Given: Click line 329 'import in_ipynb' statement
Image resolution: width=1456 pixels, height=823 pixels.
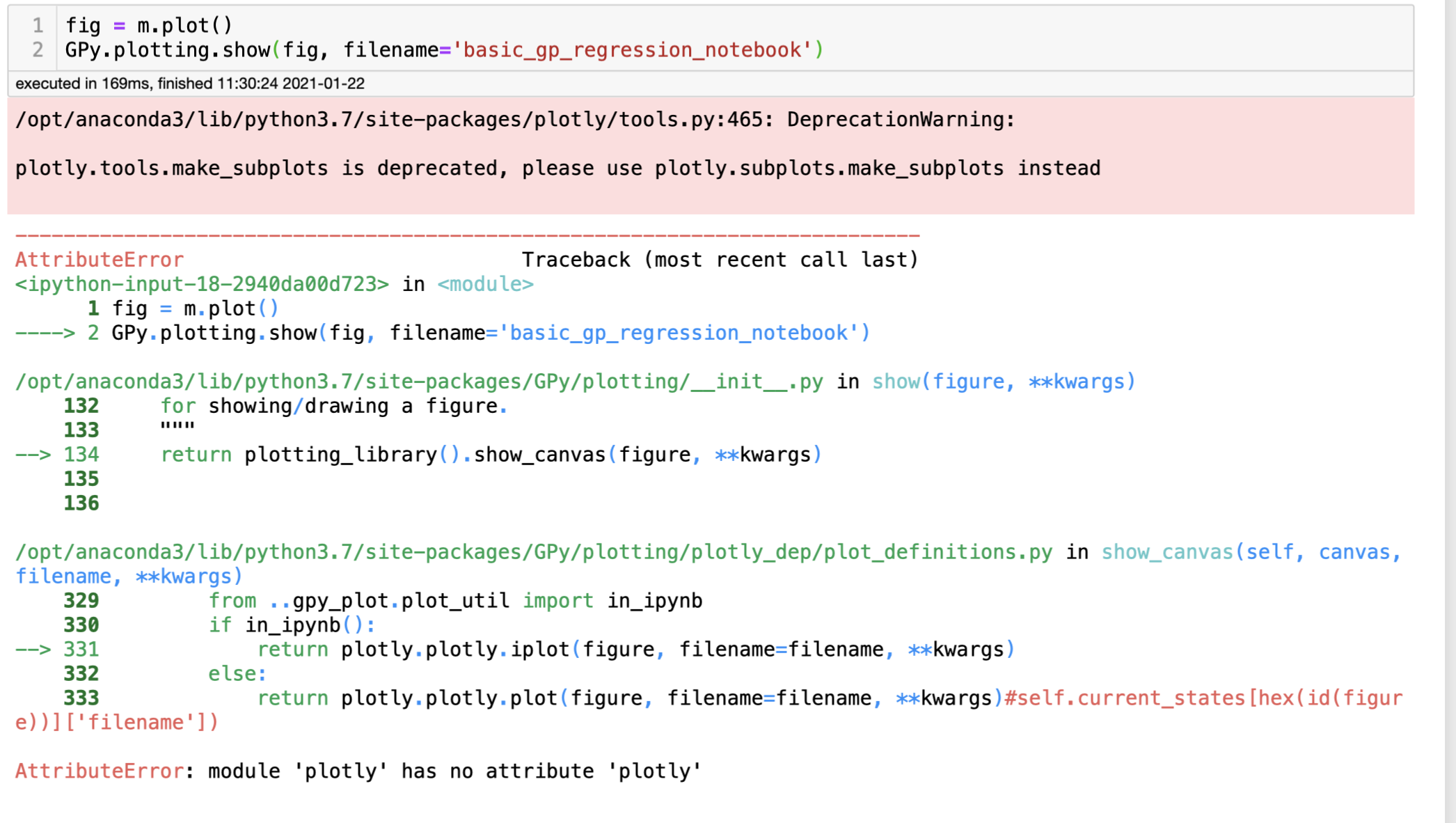Looking at the screenshot, I should tap(383, 601).
